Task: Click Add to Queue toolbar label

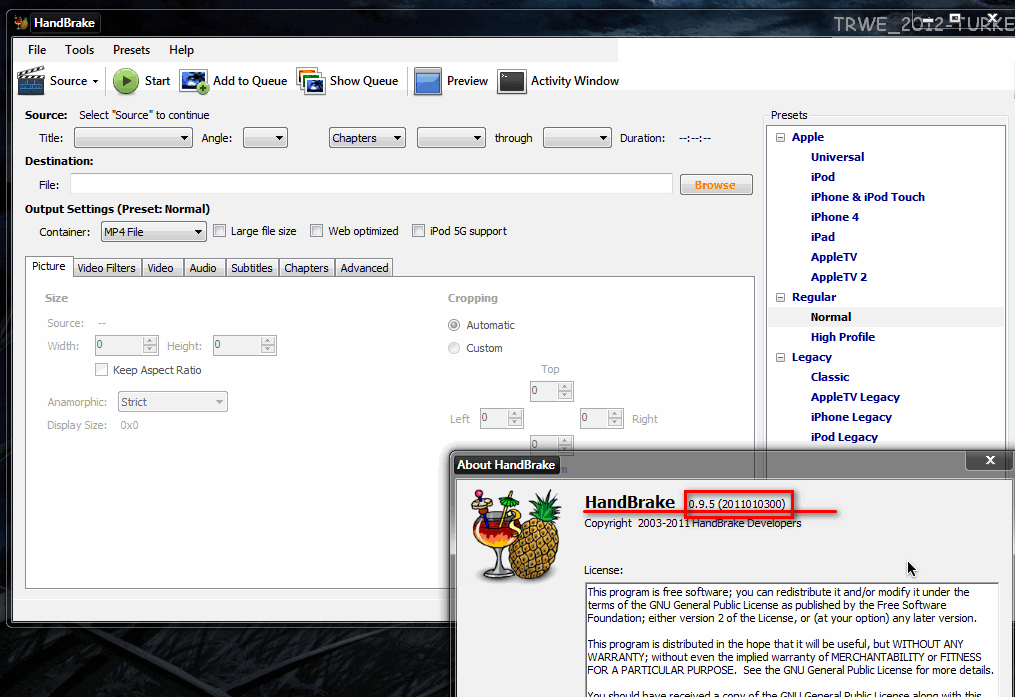Action: (x=250, y=81)
